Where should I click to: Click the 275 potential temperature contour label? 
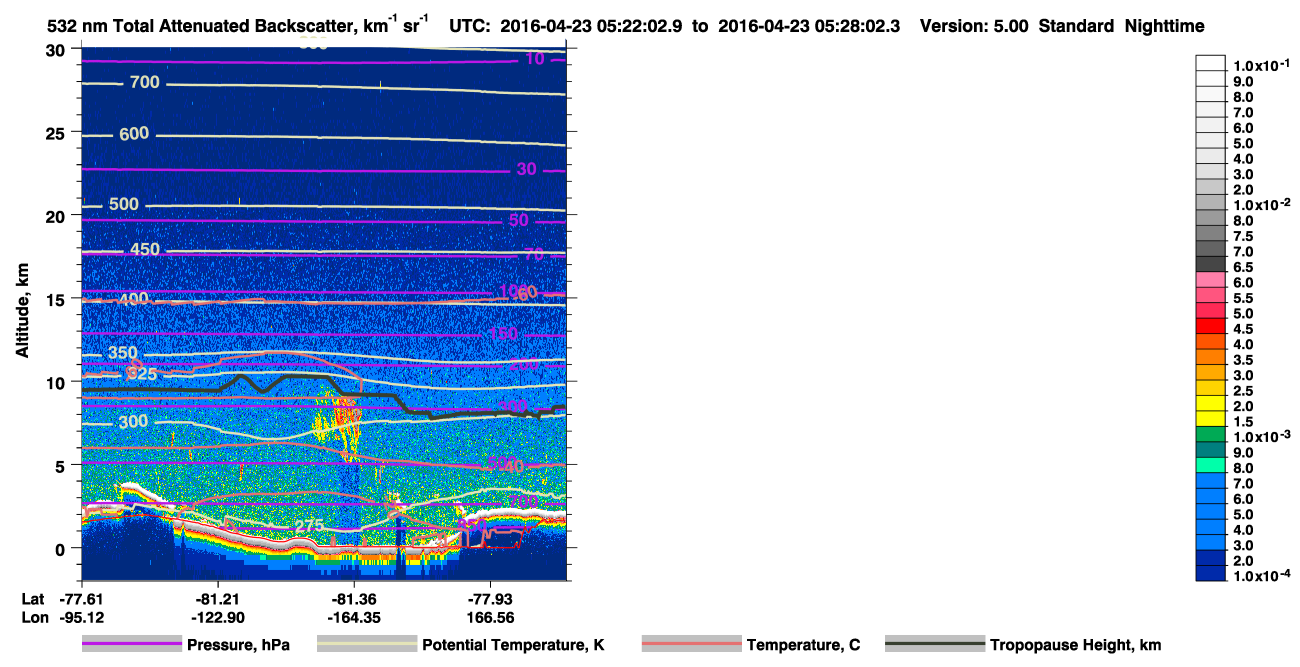pyautogui.click(x=310, y=525)
